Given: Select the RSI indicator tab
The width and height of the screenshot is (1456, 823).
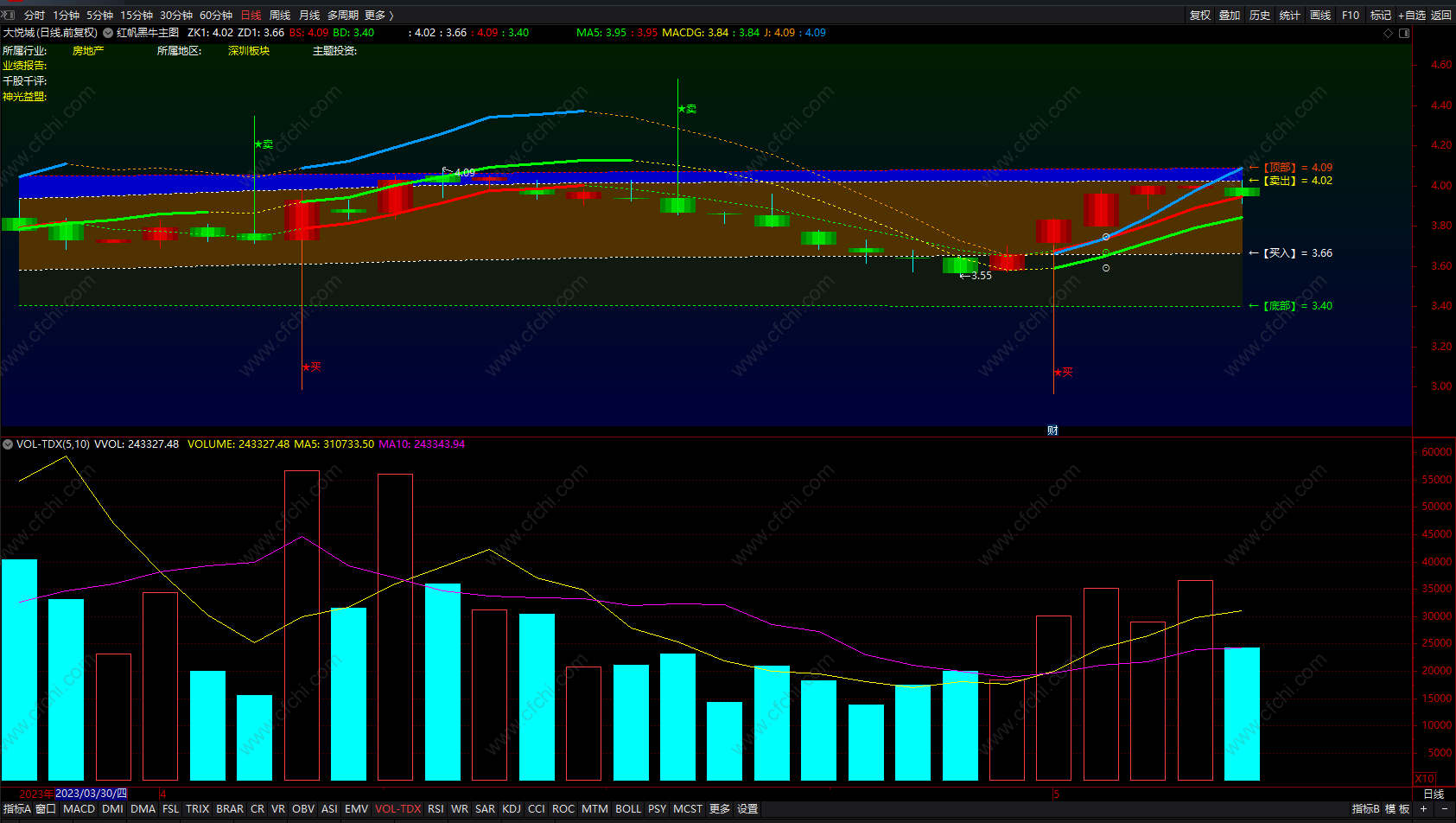Looking at the screenshot, I should [x=436, y=809].
